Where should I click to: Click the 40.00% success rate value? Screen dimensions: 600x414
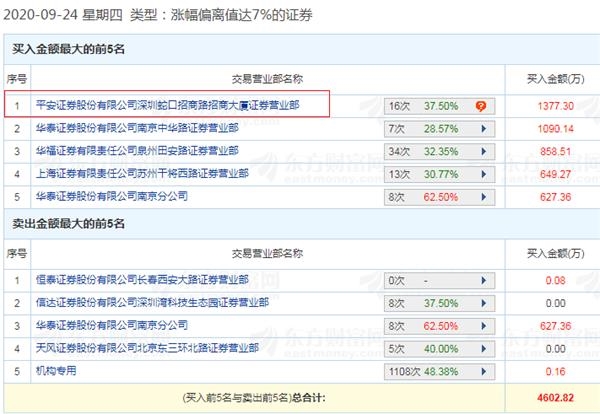441,349
